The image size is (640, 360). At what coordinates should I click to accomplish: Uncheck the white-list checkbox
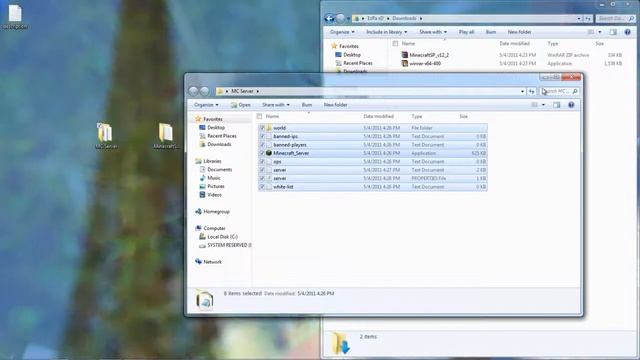click(x=262, y=187)
